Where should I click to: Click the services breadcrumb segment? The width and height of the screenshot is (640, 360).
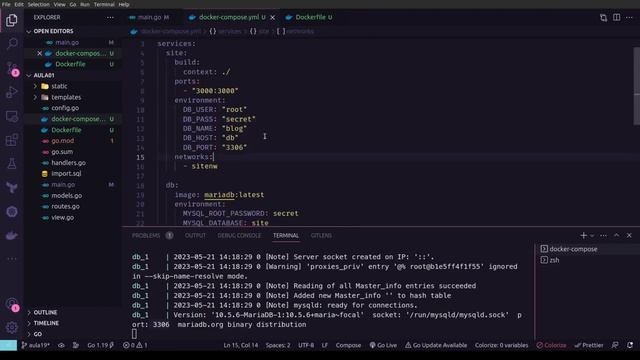[x=225, y=31]
